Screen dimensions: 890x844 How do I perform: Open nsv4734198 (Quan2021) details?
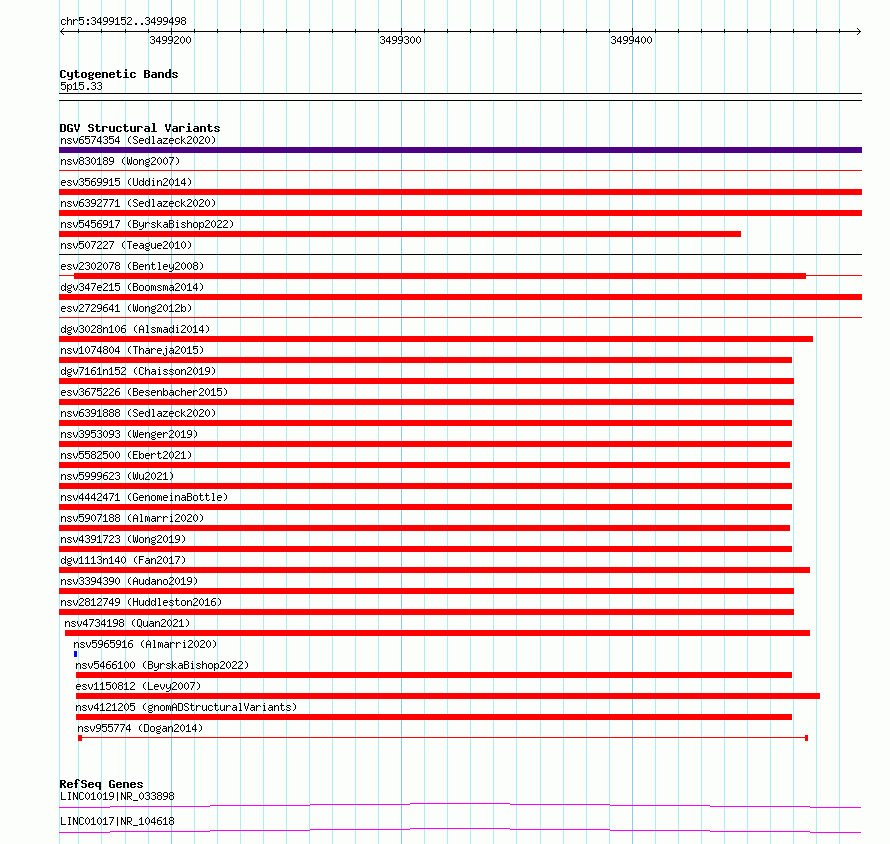point(127,623)
